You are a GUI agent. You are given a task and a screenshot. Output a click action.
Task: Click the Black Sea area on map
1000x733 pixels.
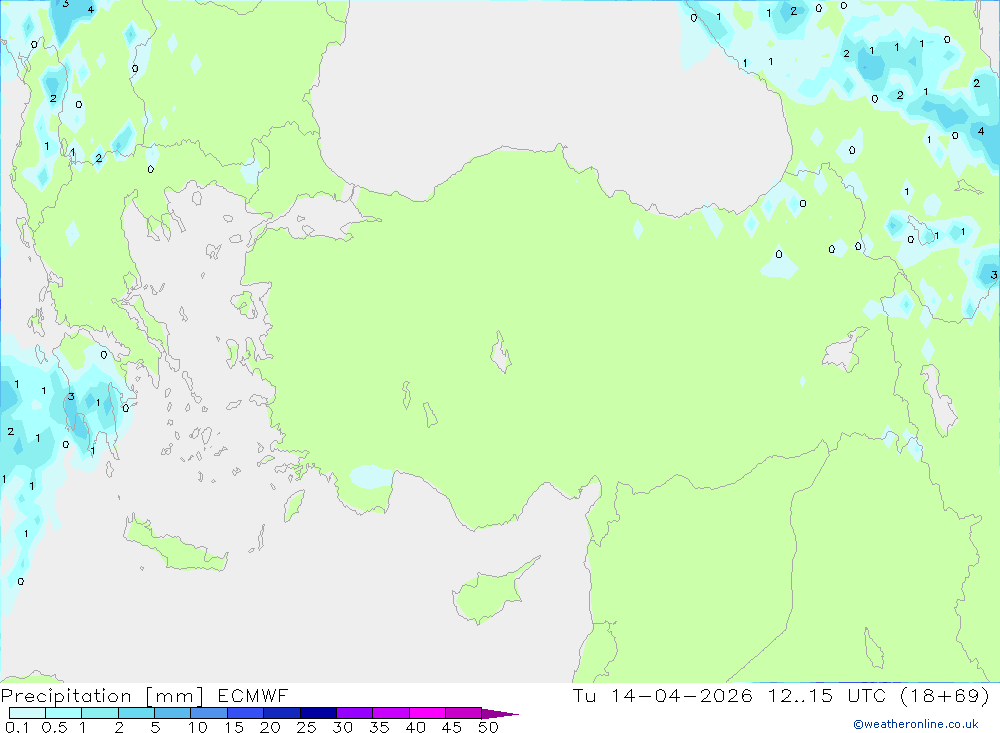(x=548, y=96)
